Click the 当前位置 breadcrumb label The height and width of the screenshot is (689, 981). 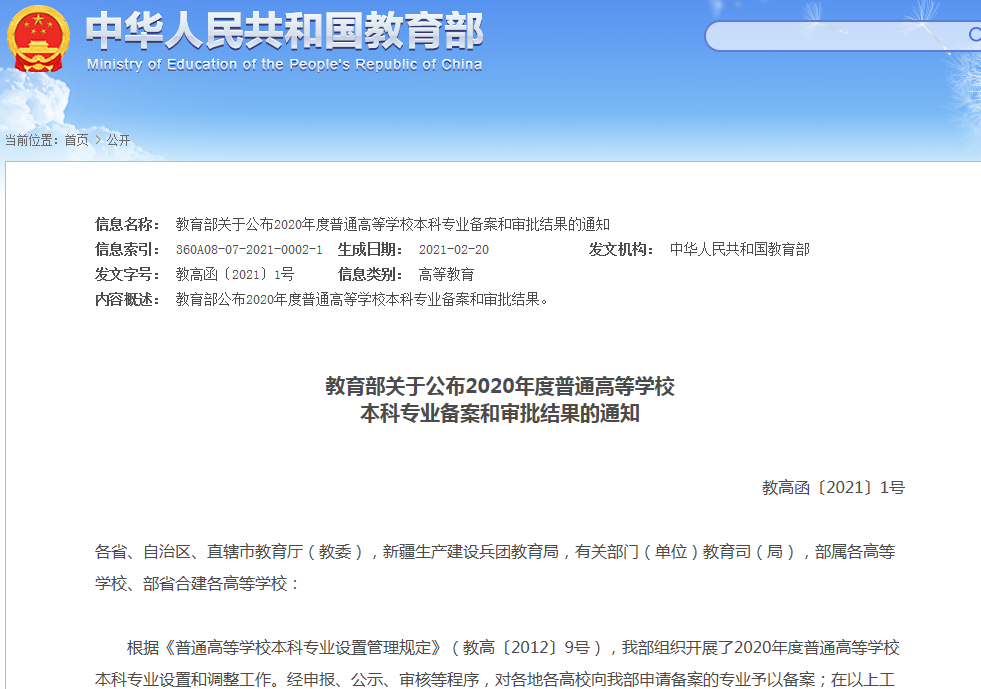coord(31,140)
